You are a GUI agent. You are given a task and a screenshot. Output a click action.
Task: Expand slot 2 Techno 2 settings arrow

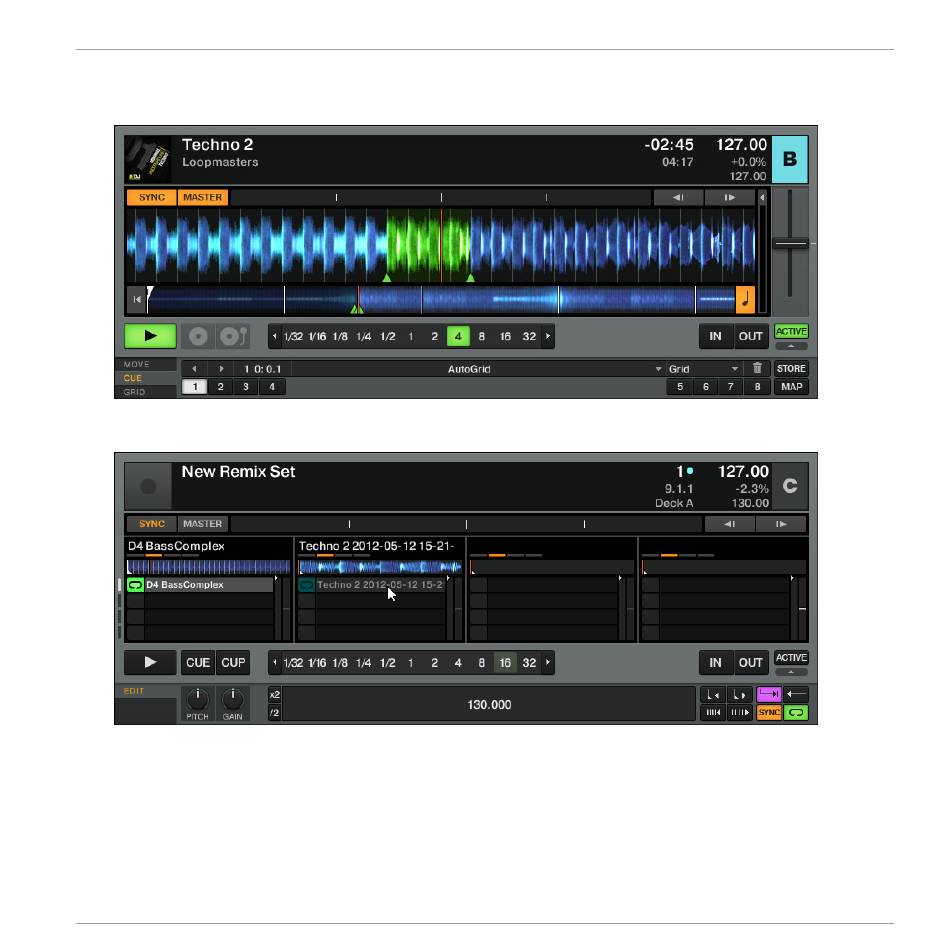[448, 578]
